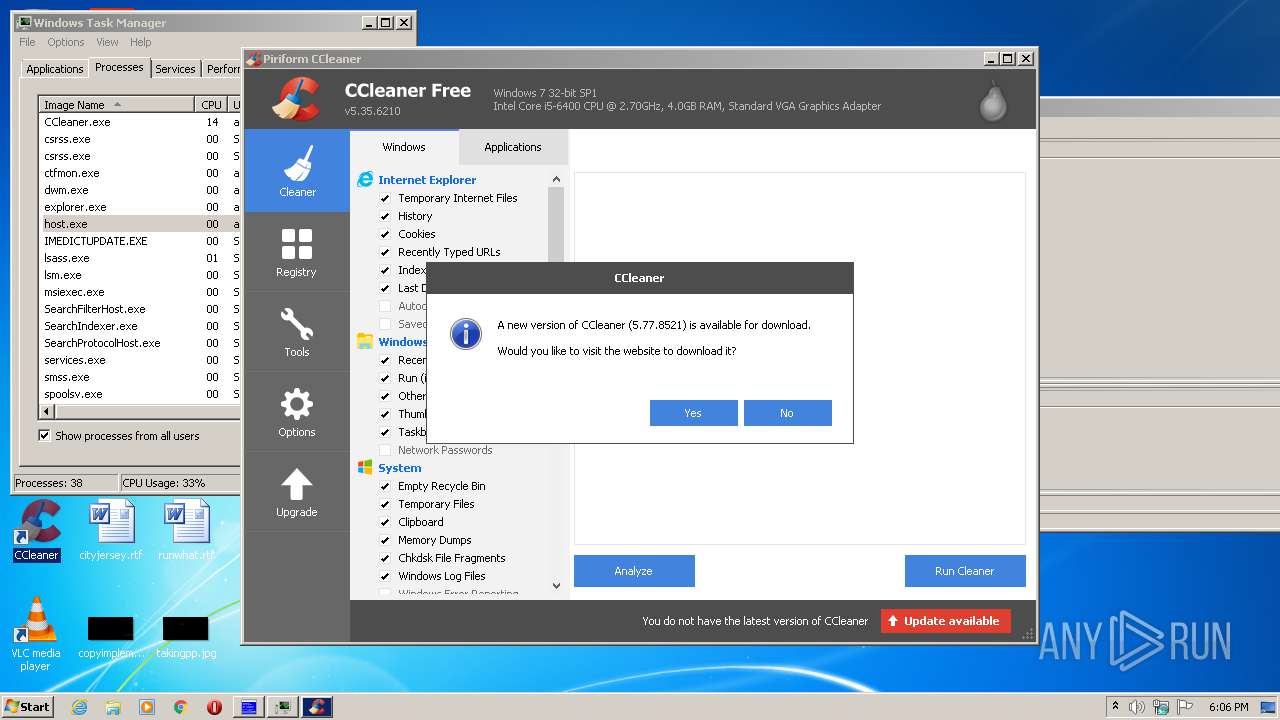
Task: Toggle the Empty Recycle Bin checkbox
Action: pos(385,486)
